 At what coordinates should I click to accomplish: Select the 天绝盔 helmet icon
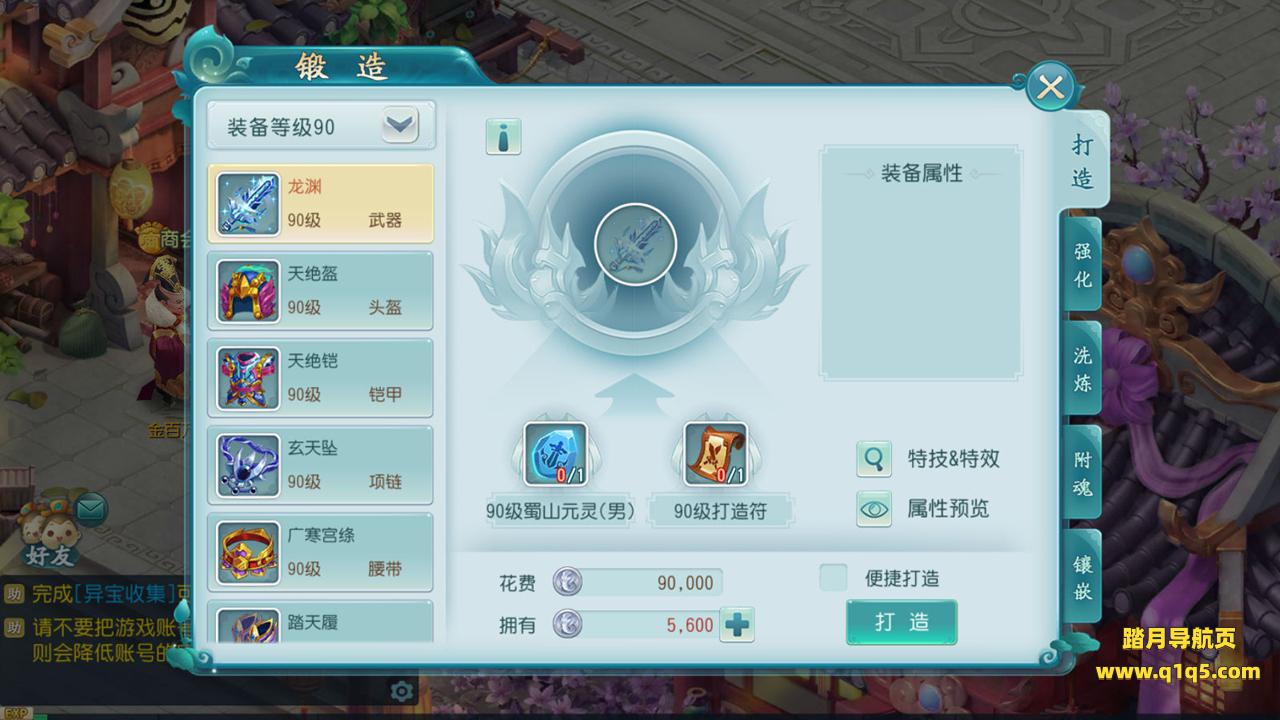tap(249, 291)
